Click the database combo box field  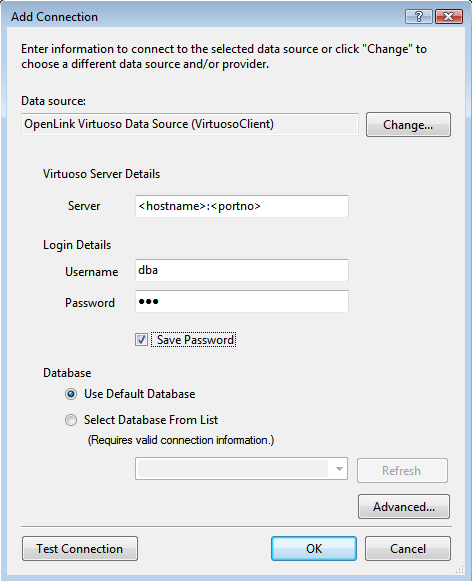241,469
